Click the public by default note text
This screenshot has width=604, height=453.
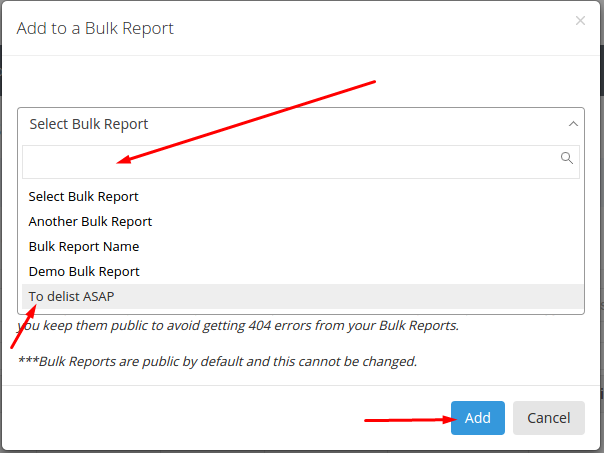(218, 361)
